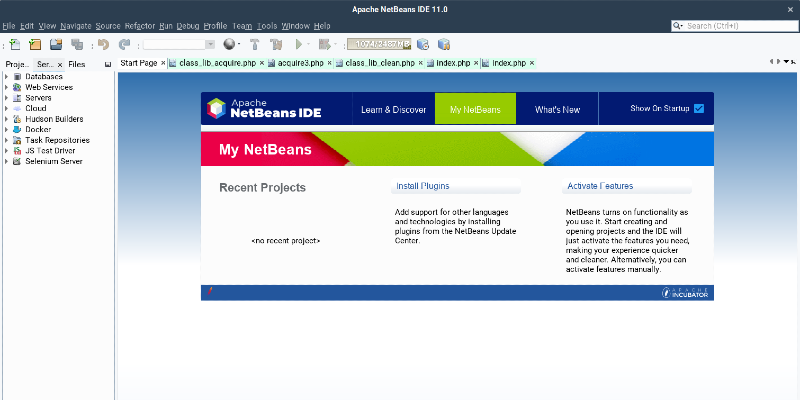The width and height of the screenshot is (800, 400).
Task: Click the Activate Features link
Action: point(600,186)
